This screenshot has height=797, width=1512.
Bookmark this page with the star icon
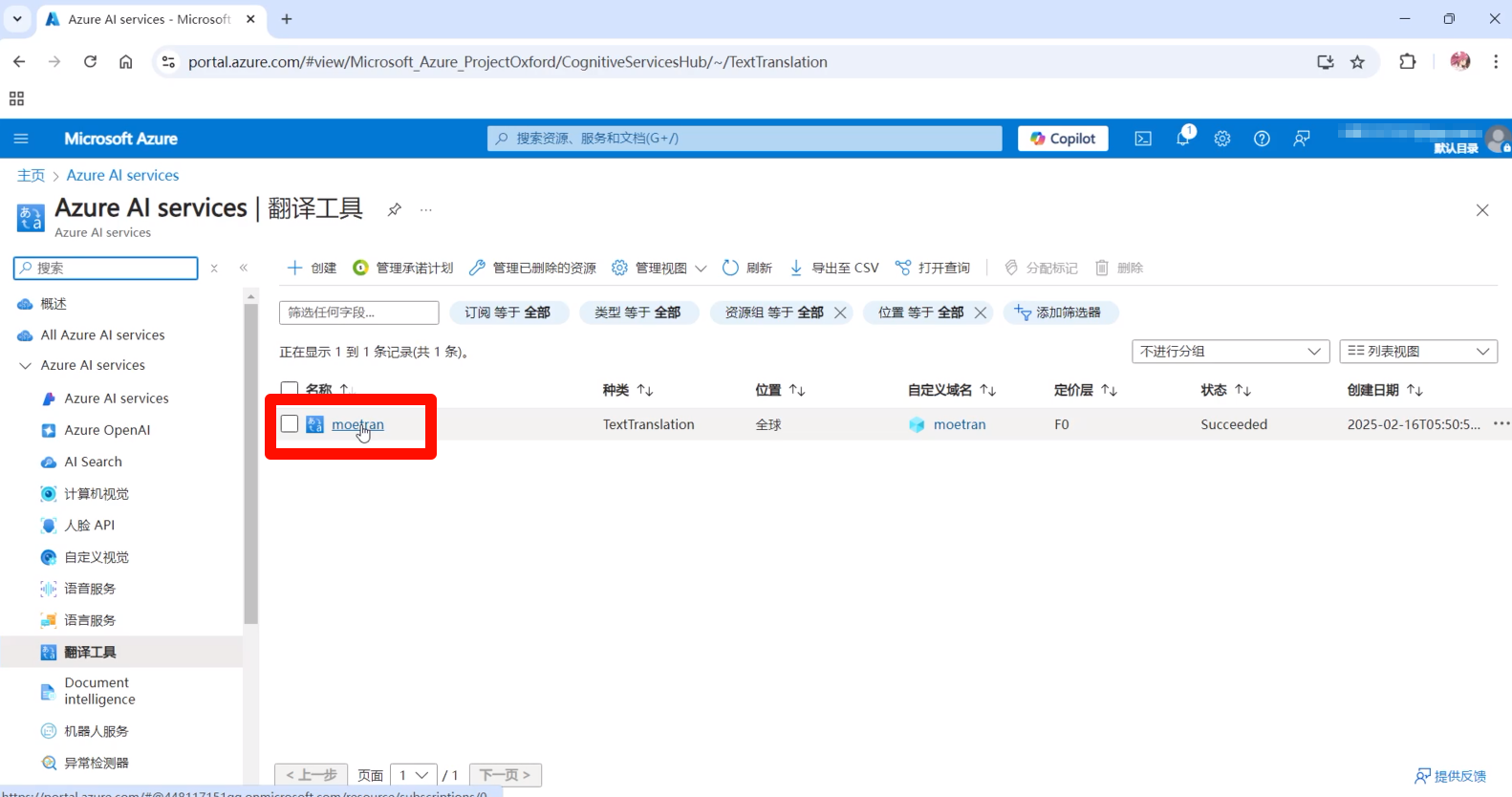[x=1357, y=62]
